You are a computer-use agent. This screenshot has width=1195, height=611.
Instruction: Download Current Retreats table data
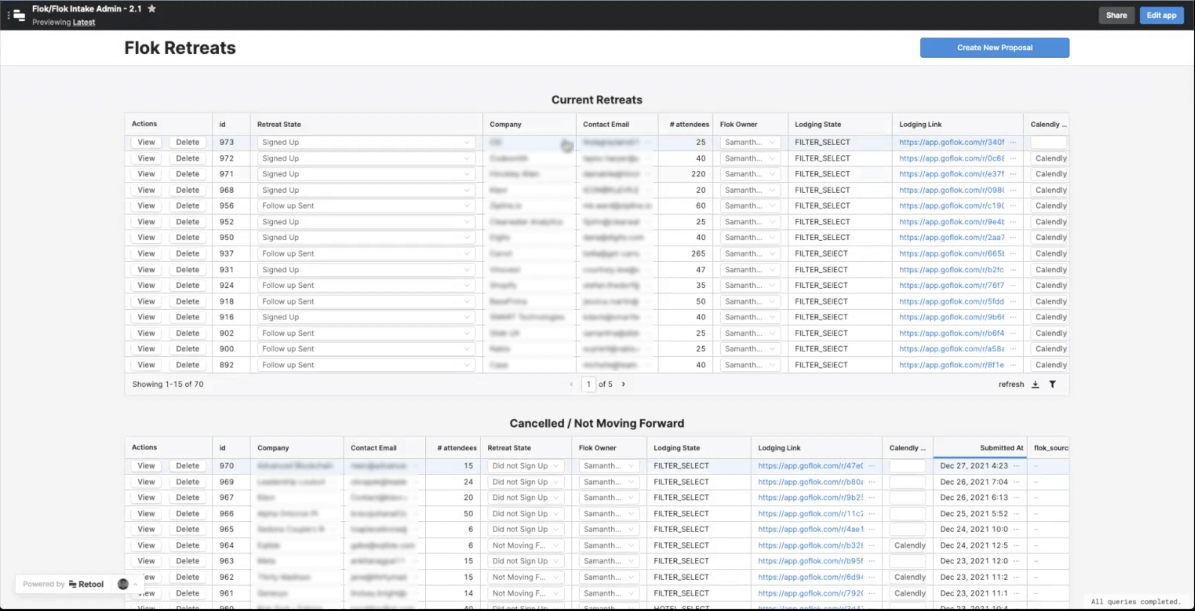coord(1035,385)
